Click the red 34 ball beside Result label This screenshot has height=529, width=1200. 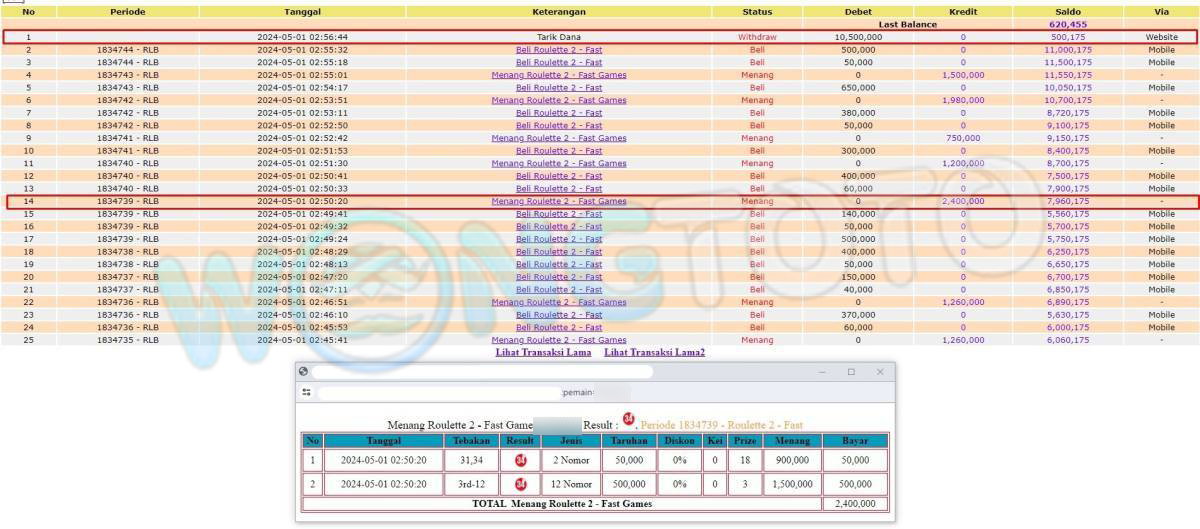(x=629, y=419)
